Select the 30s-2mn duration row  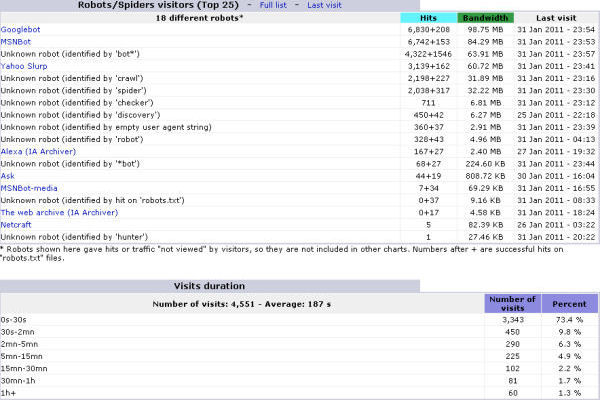[x=299, y=332]
